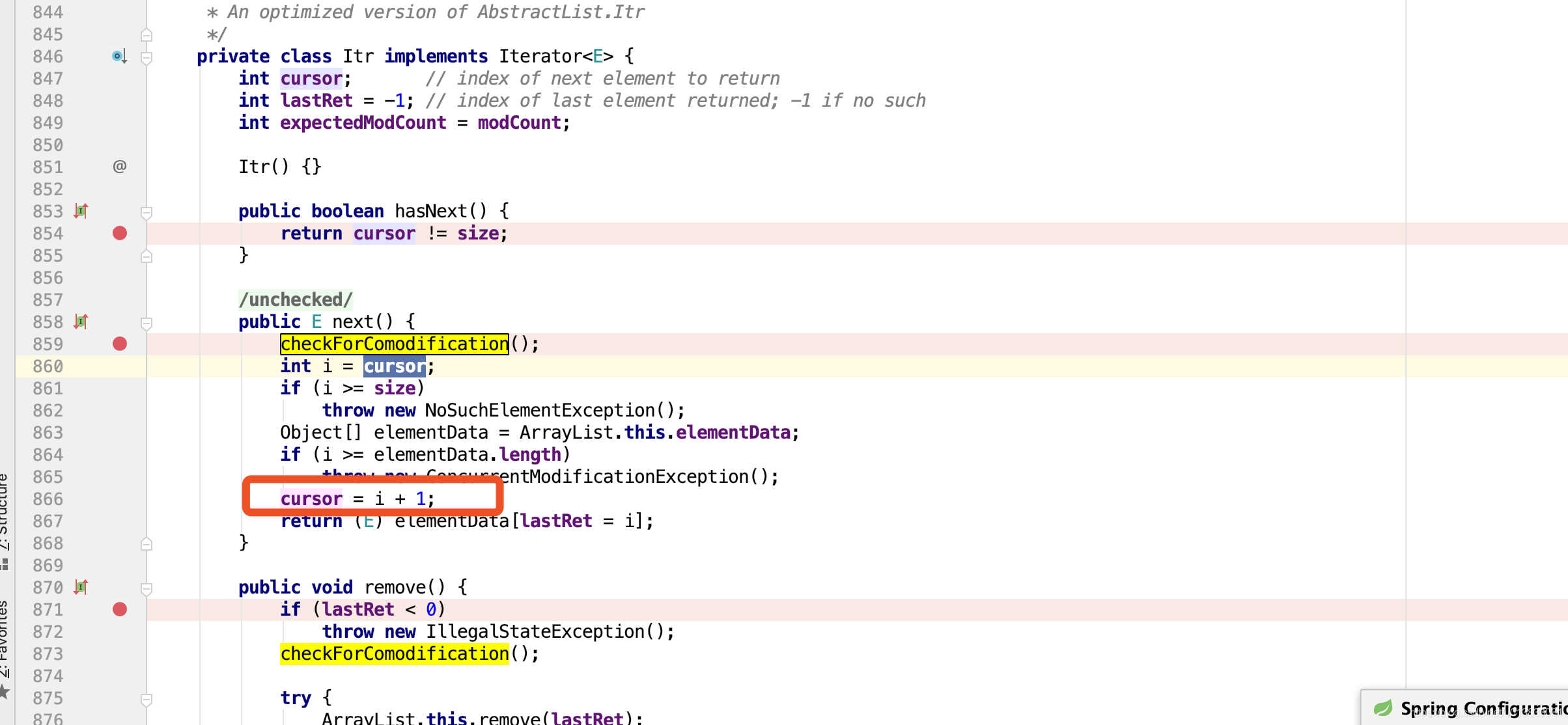Collapse the next method fold at line 858
The image size is (1568, 725).
pos(147,323)
